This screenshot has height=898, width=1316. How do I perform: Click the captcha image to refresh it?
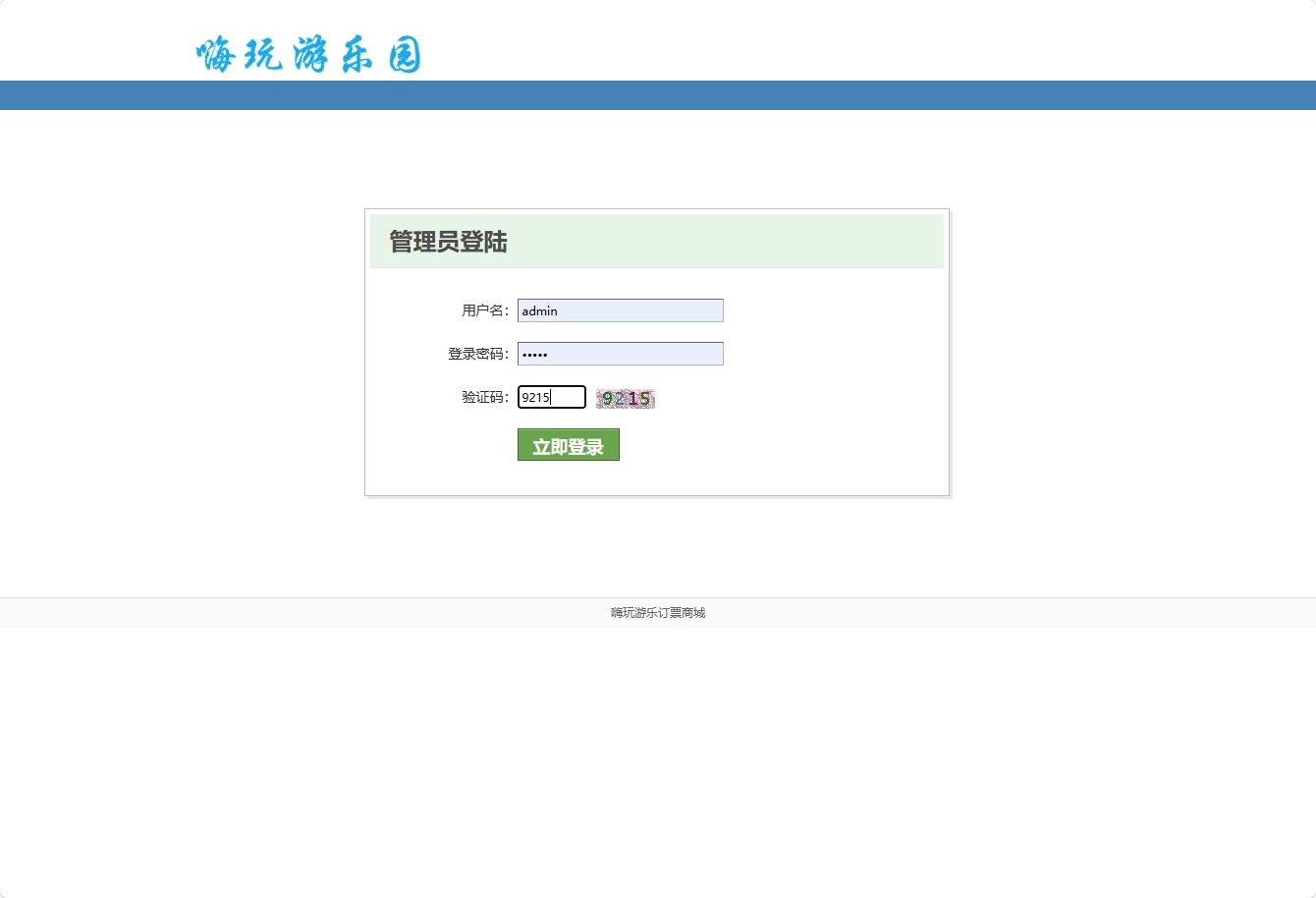625,397
